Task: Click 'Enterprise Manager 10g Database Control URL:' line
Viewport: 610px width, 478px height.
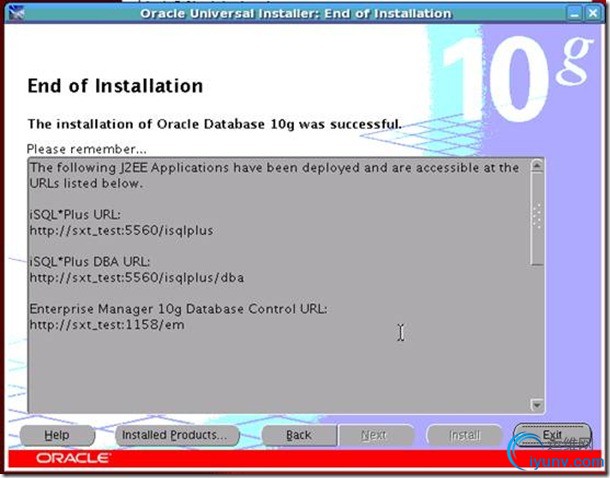Action: click(x=179, y=309)
